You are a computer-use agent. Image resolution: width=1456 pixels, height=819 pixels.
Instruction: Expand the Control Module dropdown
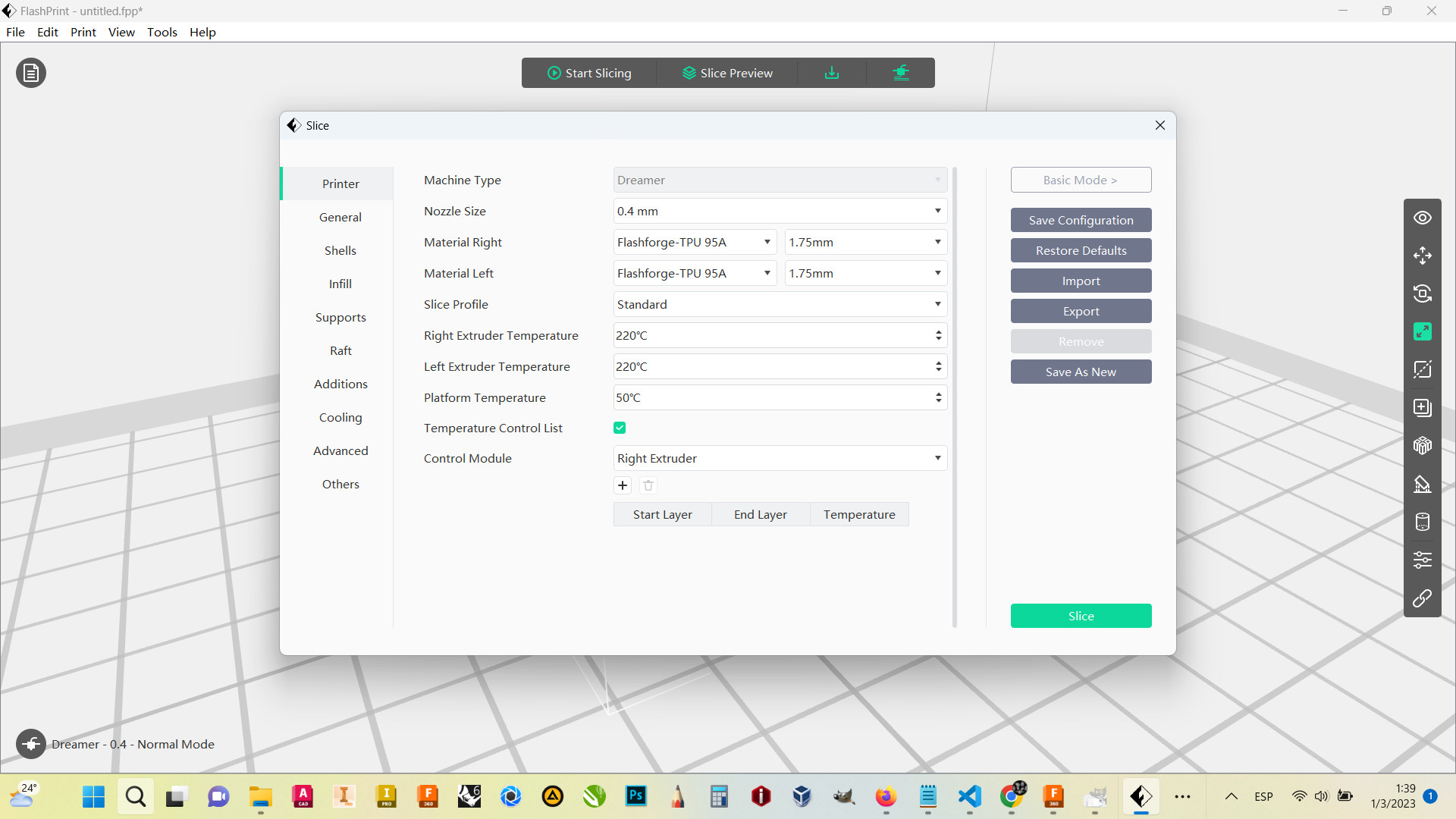point(780,458)
